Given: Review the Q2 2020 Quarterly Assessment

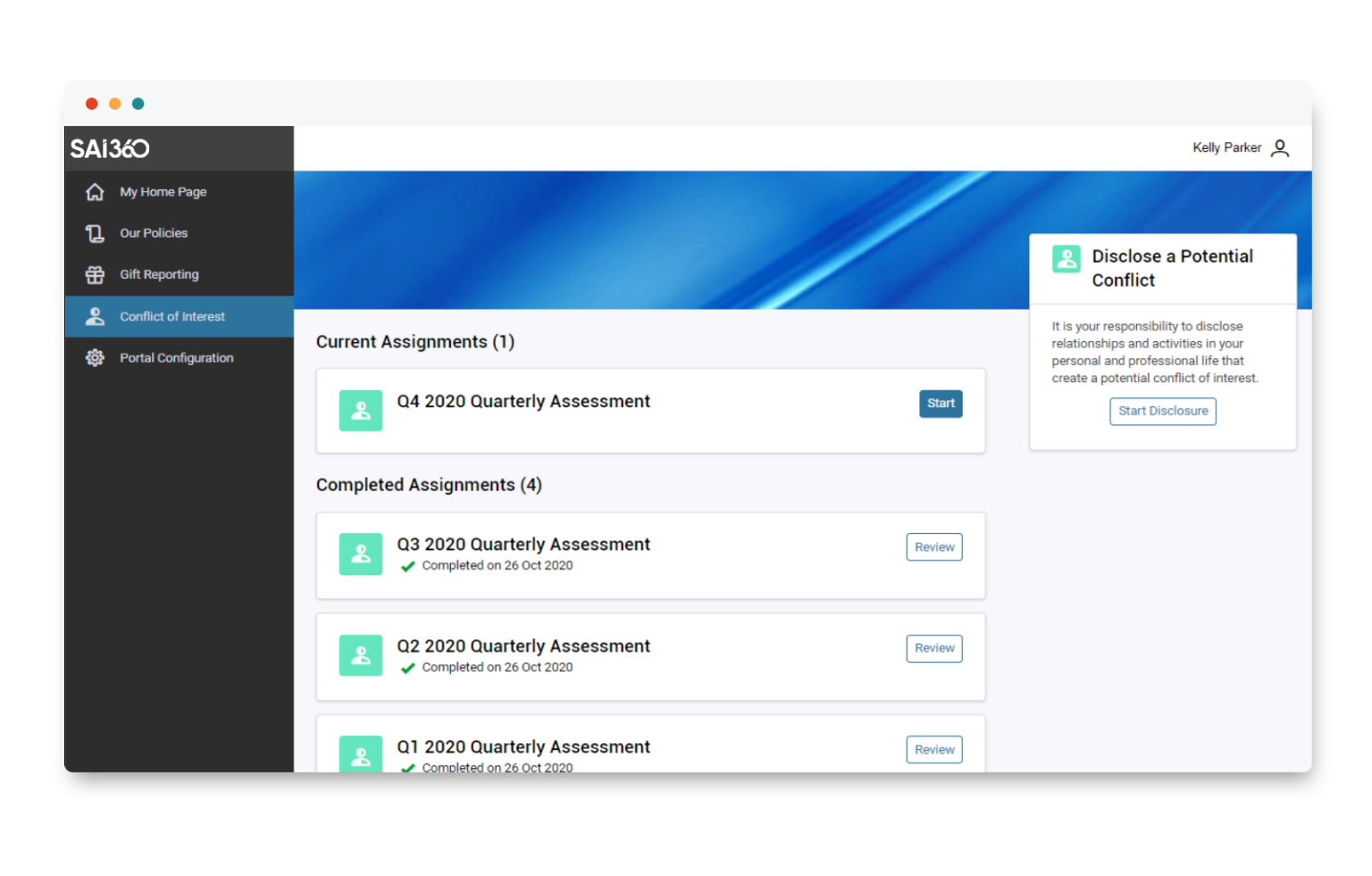Looking at the screenshot, I should click(934, 648).
